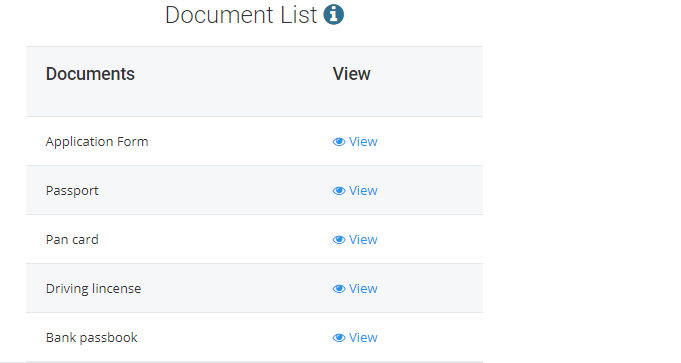Select the Application Form document name
681x363 pixels.
point(97,142)
